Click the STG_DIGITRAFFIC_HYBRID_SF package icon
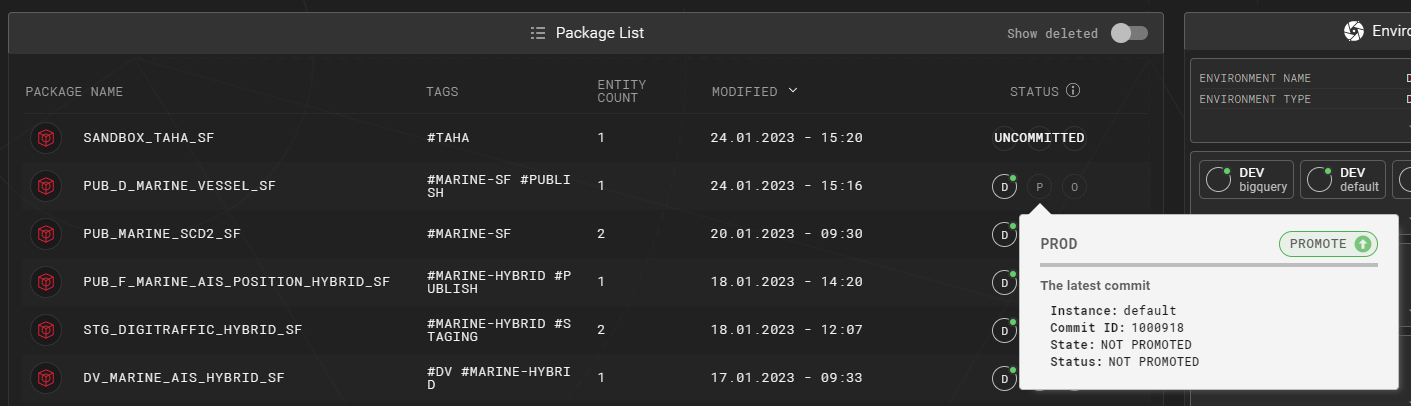Viewport: 1411px width, 406px height. (x=45, y=330)
